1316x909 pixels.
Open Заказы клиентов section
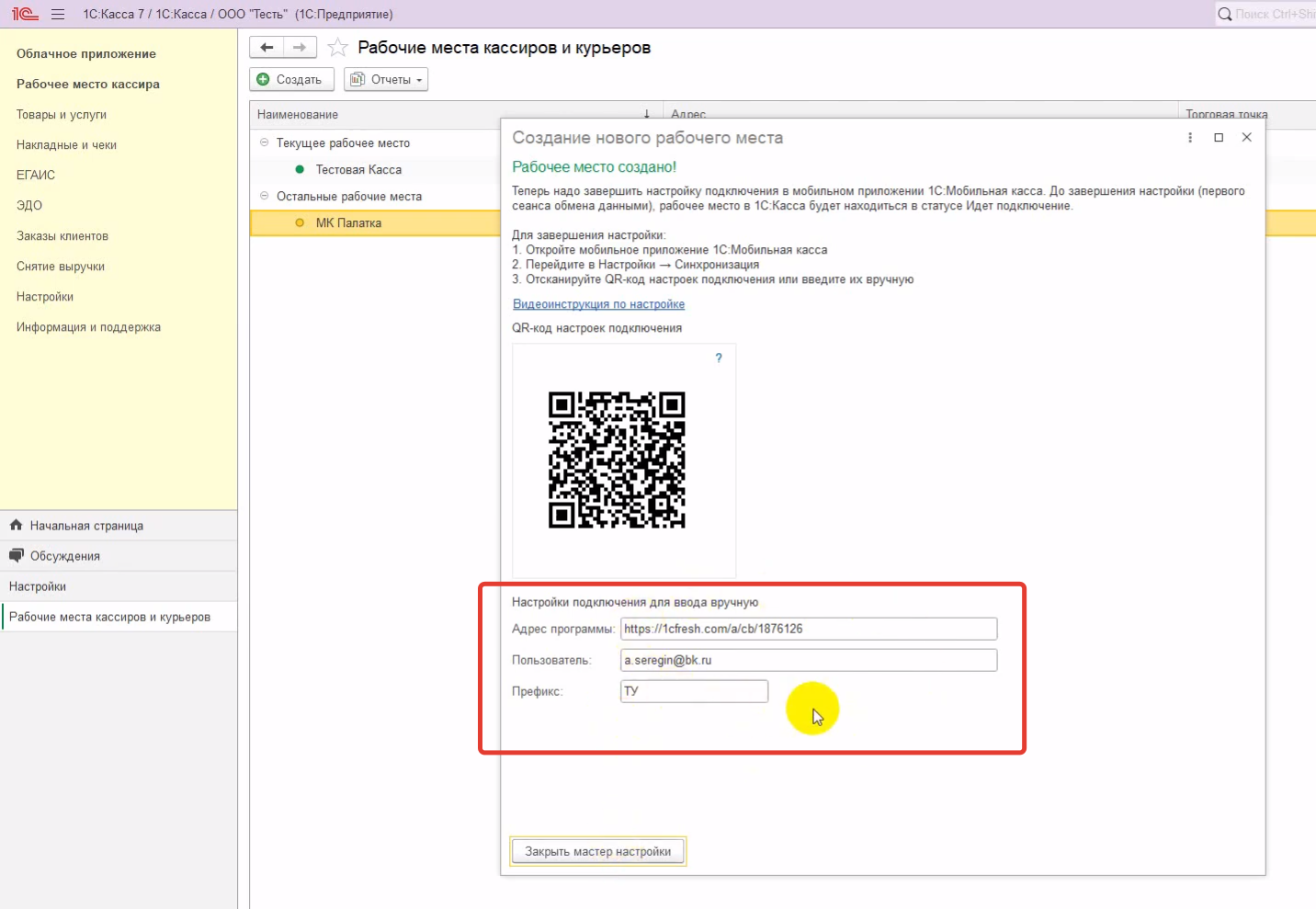(62, 235)
